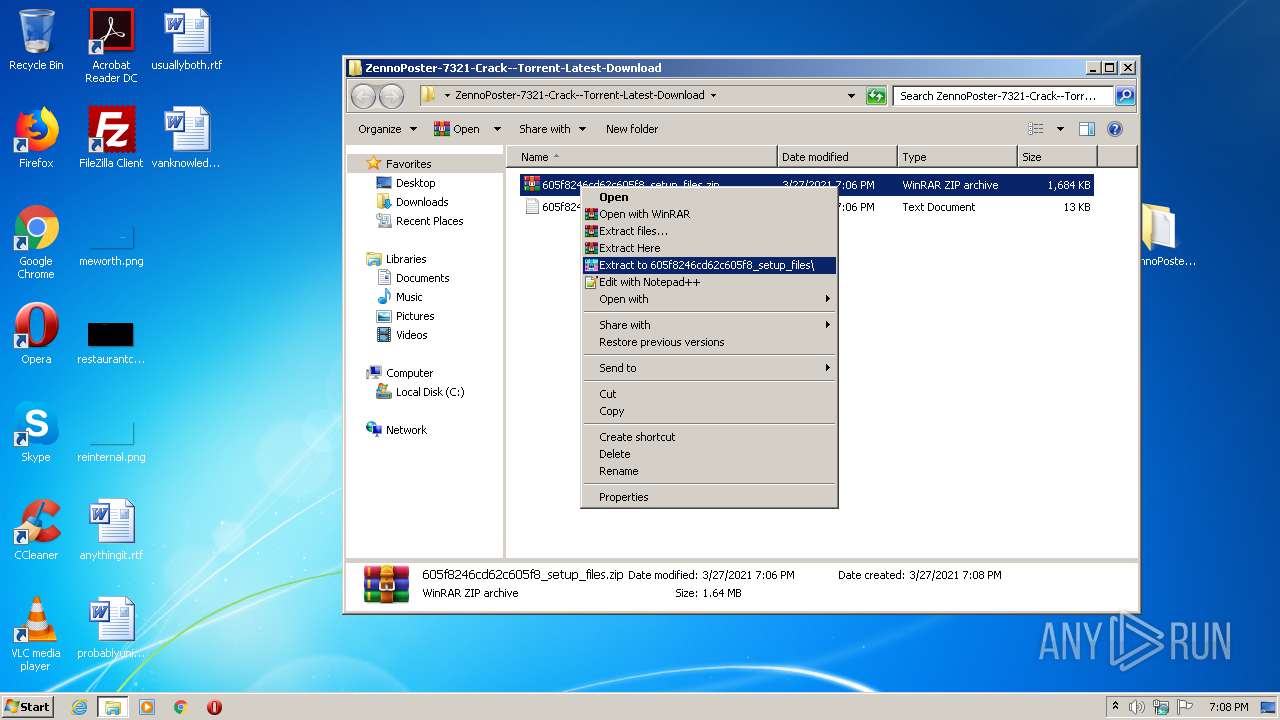Screen dimensions: 1280x720
Task: Launch Firefox from desktop
Action: pyautogui.click(x=36, y=138)
